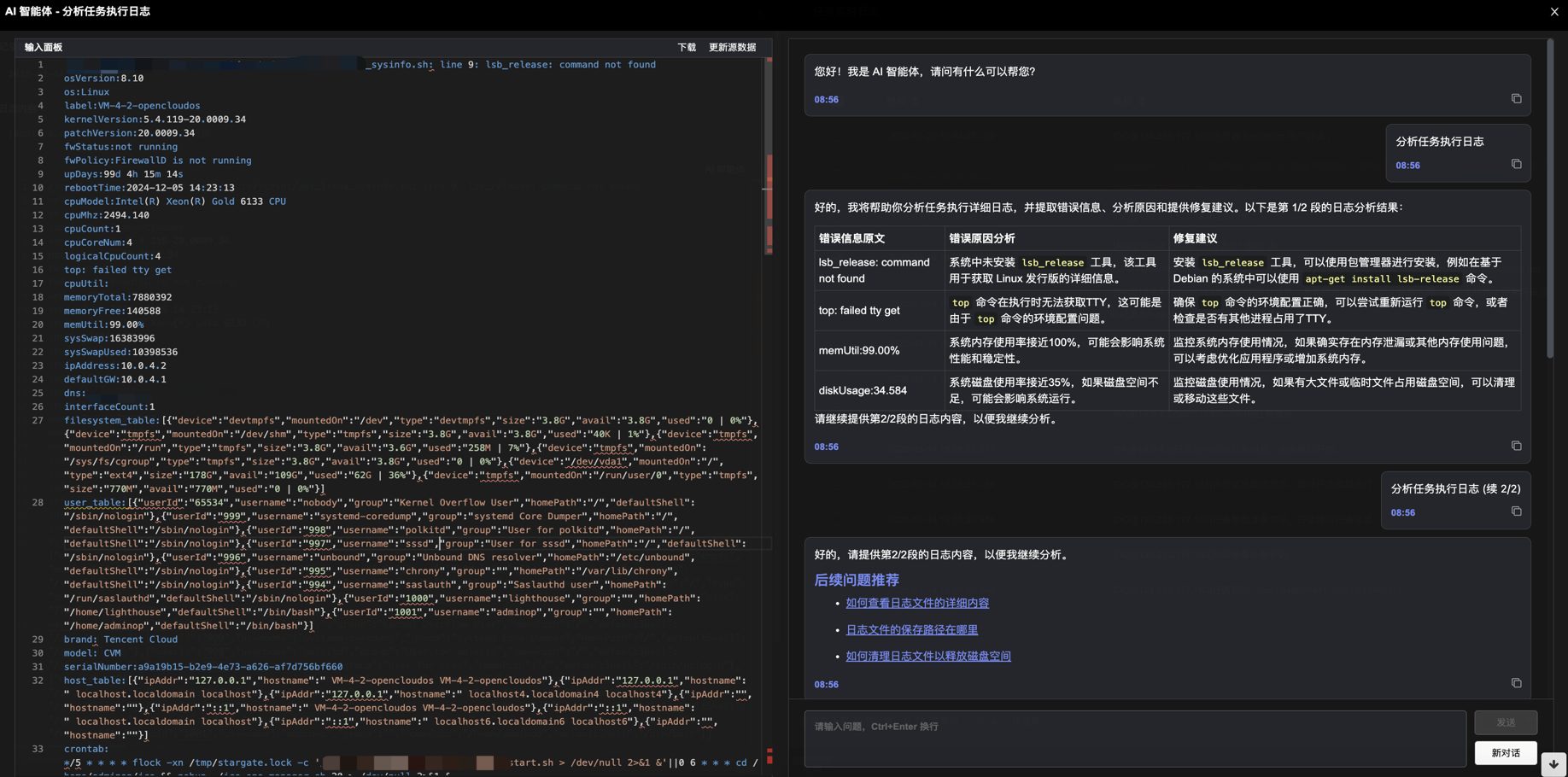Close the AI 智能体 dialog

(x=1554, y=11)
